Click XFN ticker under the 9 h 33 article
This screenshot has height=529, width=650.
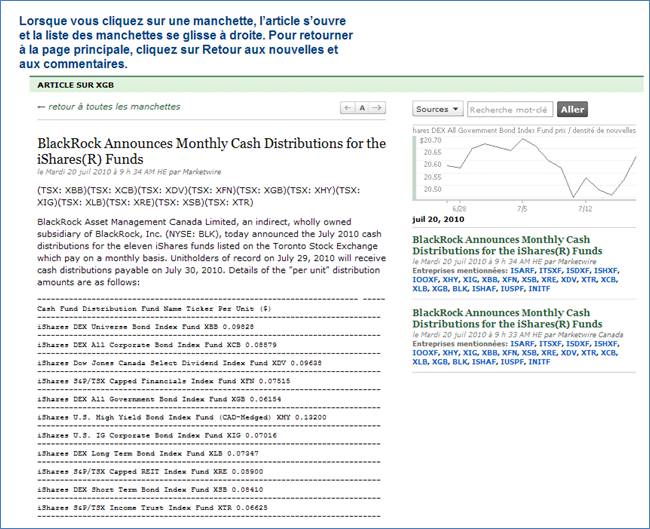[509, 353]
